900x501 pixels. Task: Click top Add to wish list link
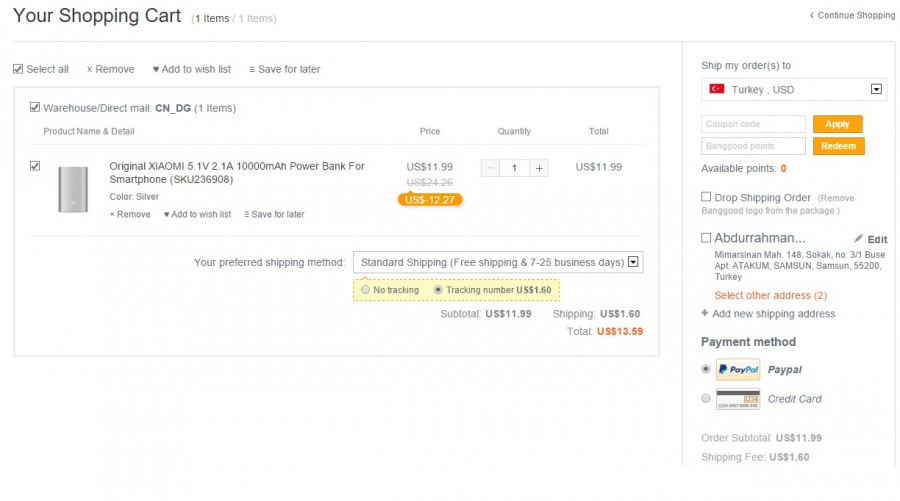(192, 69)
